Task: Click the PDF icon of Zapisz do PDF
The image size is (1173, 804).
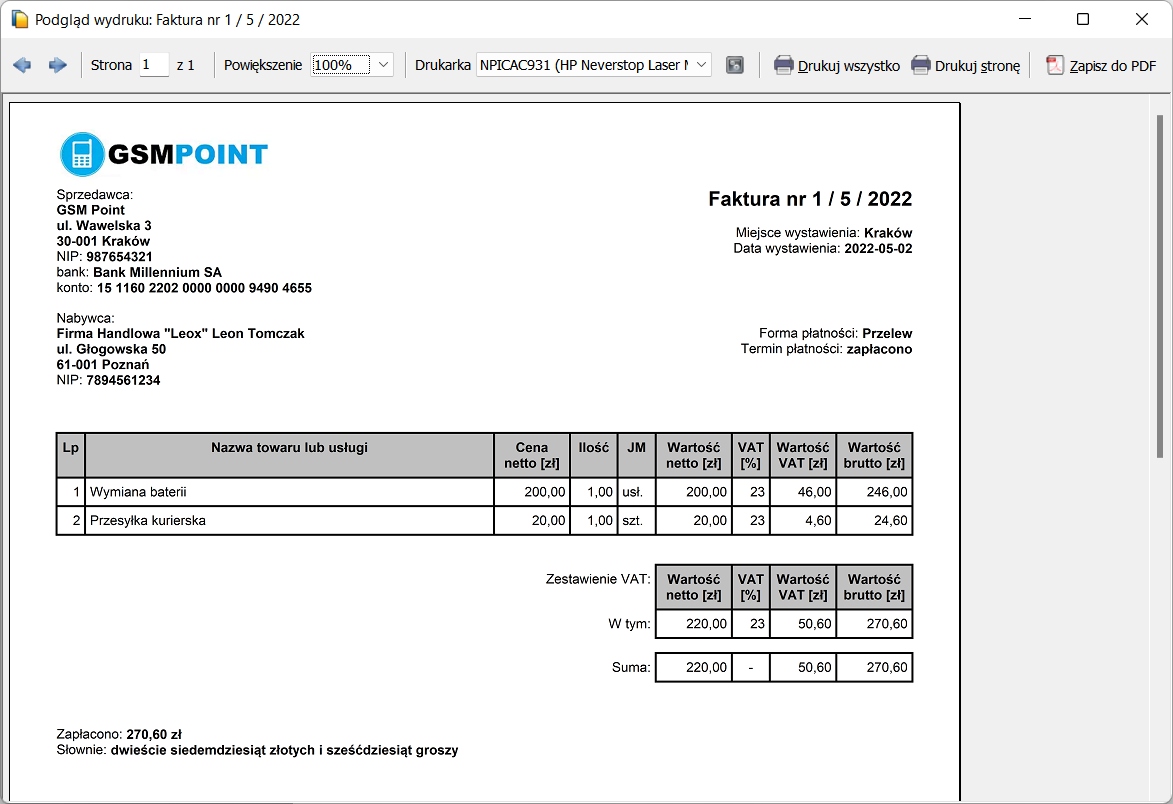Action: [1055, 65]
